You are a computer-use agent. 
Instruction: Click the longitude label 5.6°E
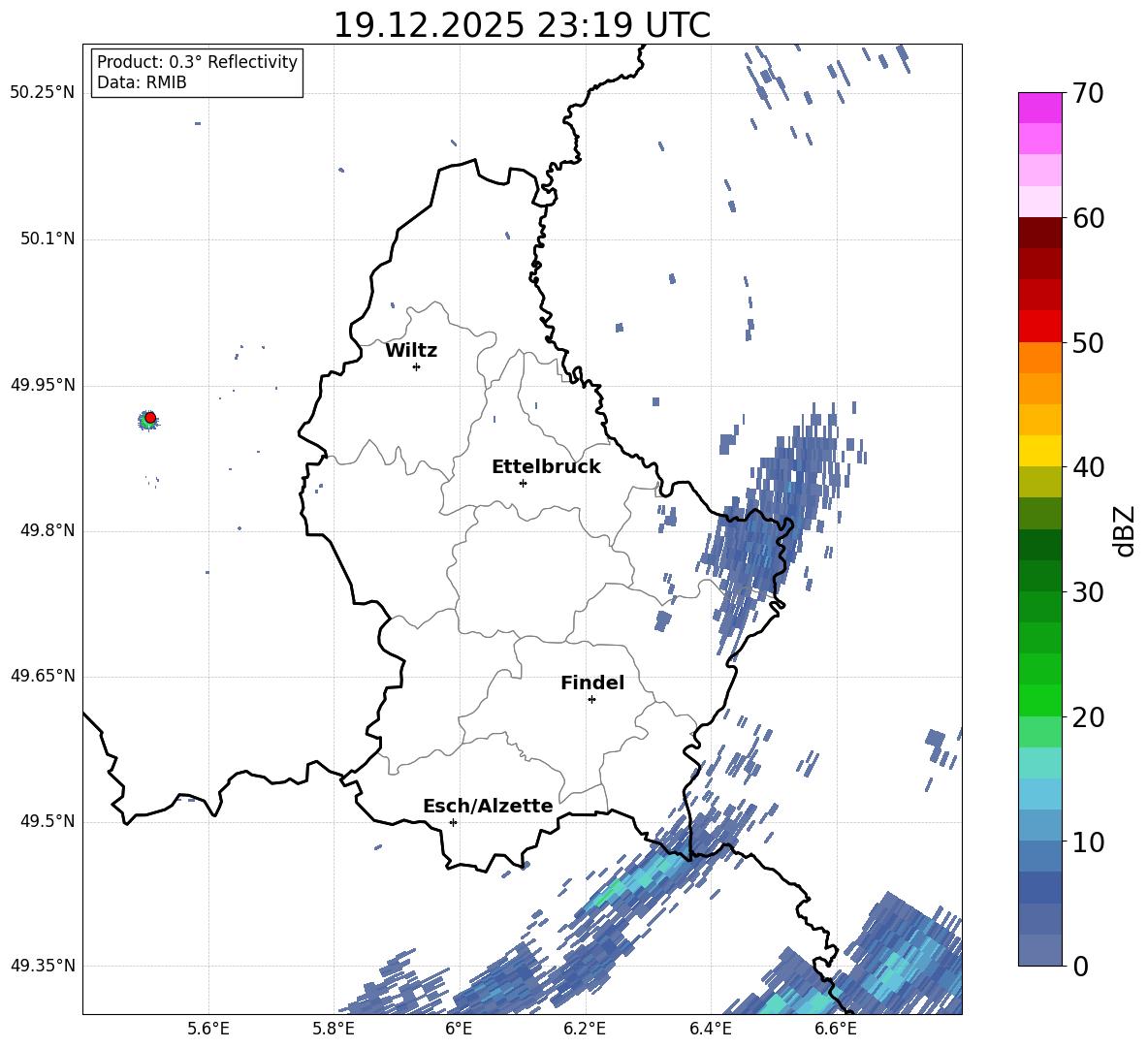coord(208,1029)
